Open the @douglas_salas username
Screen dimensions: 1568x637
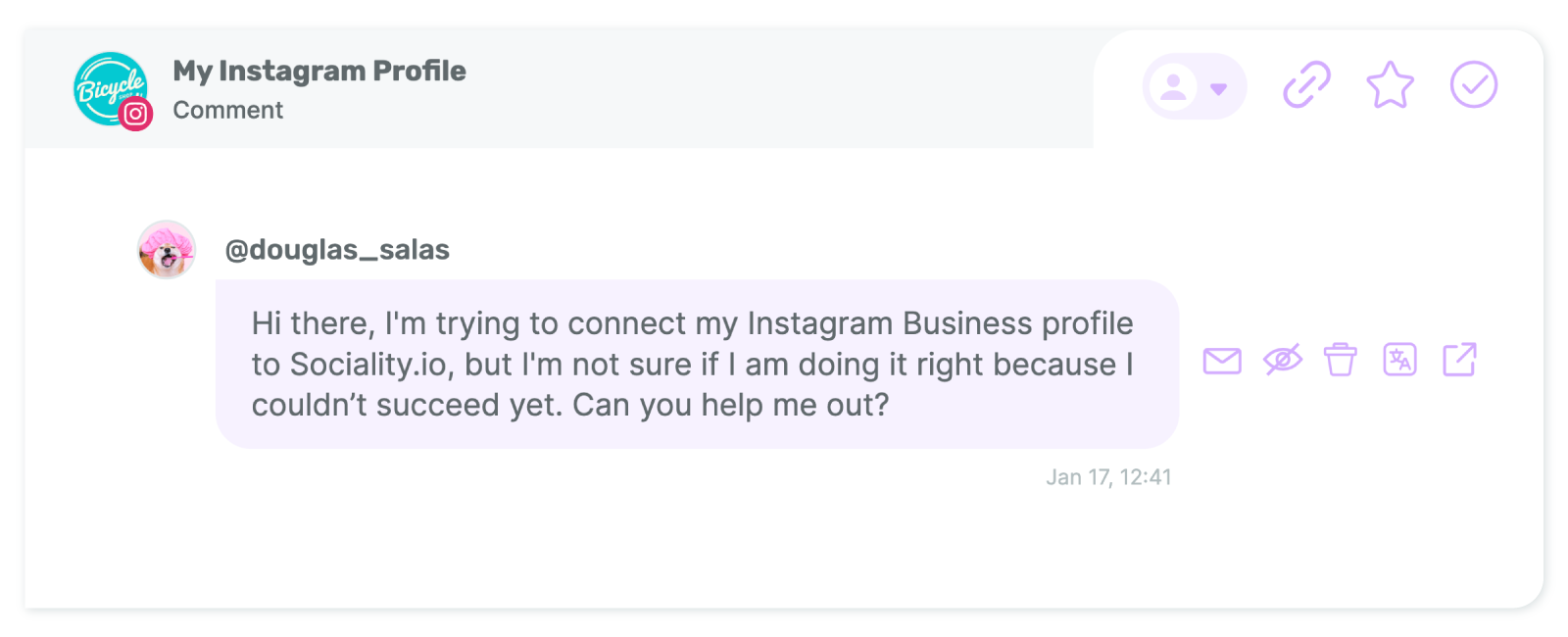[x=337, y=250]
